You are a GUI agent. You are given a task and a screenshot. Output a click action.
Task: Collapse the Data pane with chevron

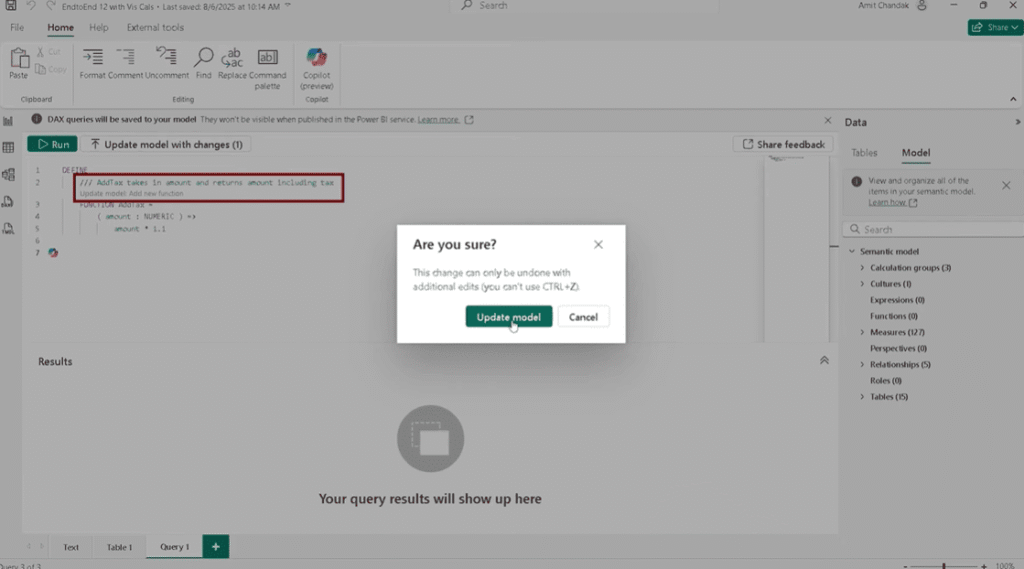tap(1017, 122)
